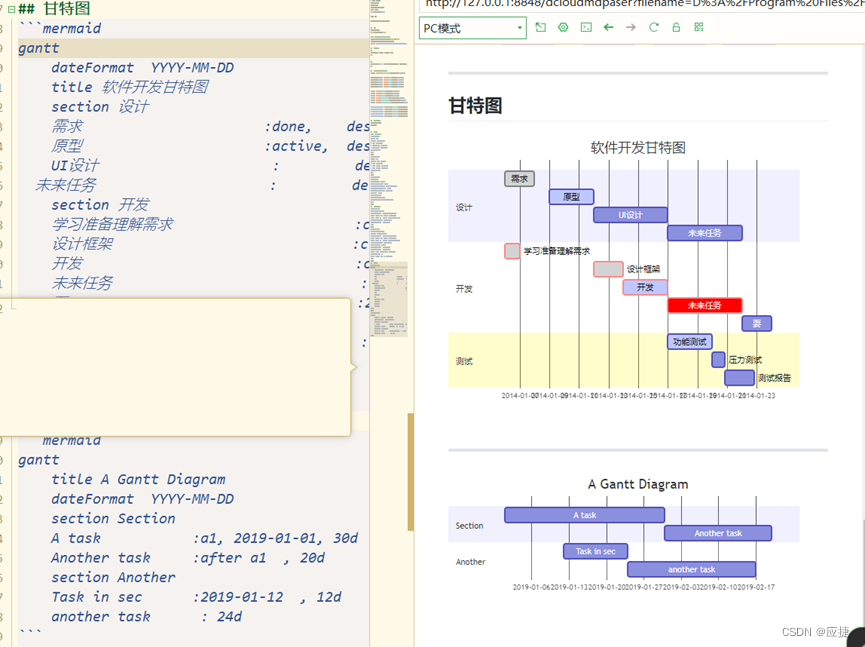This screenshot has width=865, height=647.
Task: Click the "Another task :after a1, 20d" line
Action: click(188, 558)
